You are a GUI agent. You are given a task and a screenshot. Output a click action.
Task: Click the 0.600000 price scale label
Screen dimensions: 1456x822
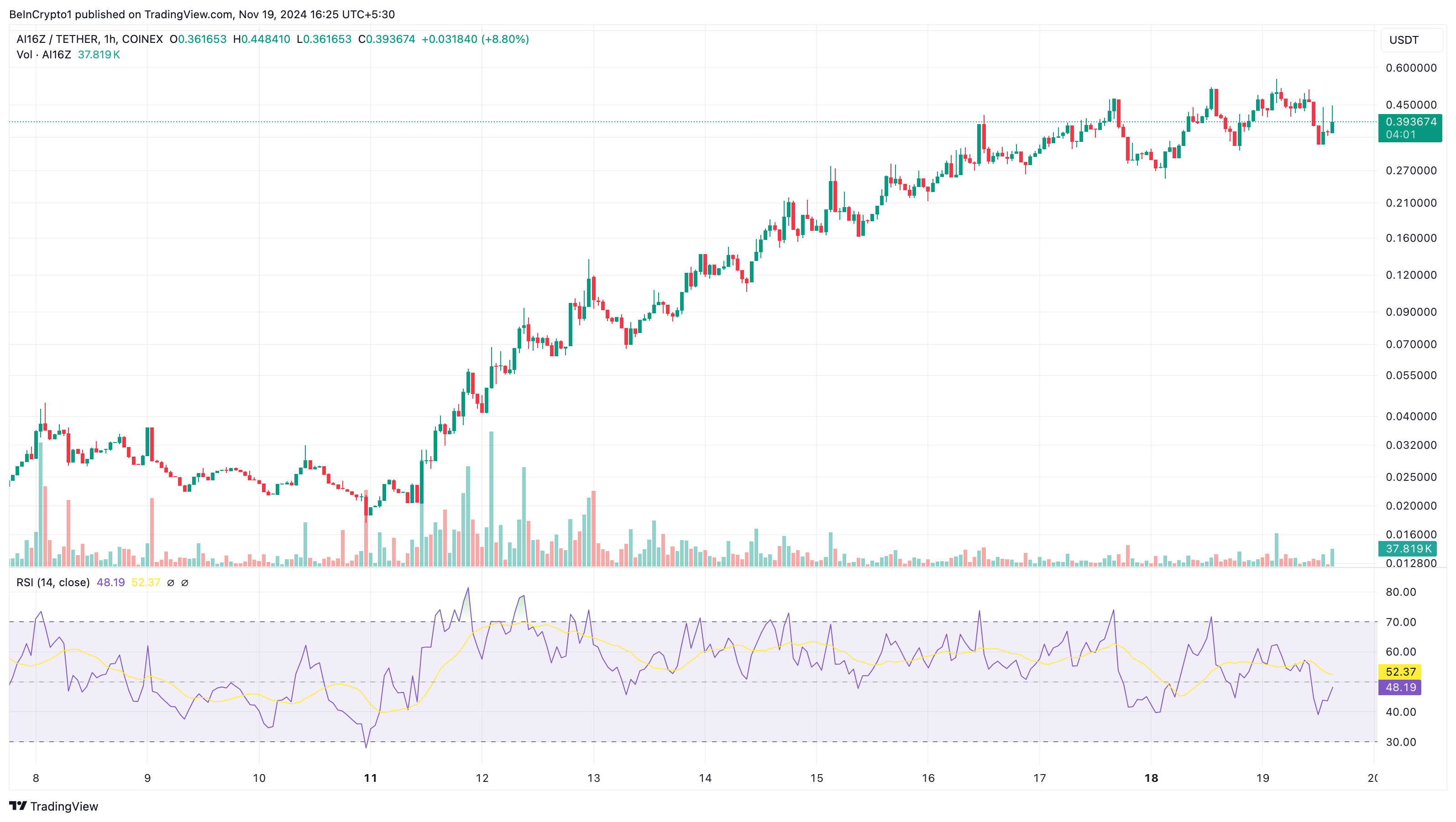coord(1410,68)
